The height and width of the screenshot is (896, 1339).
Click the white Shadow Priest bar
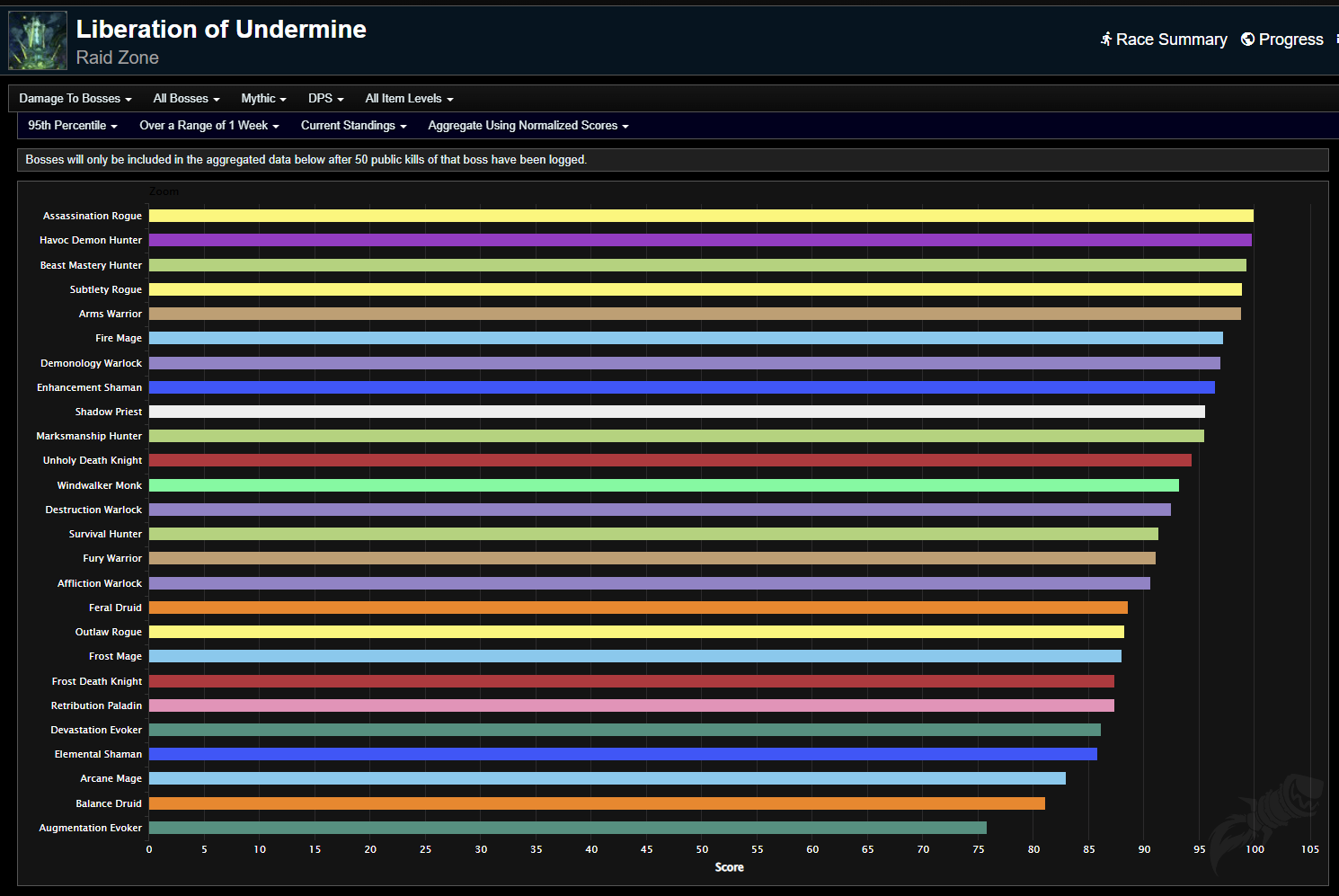pyautogui.click(x=677, y=412)
